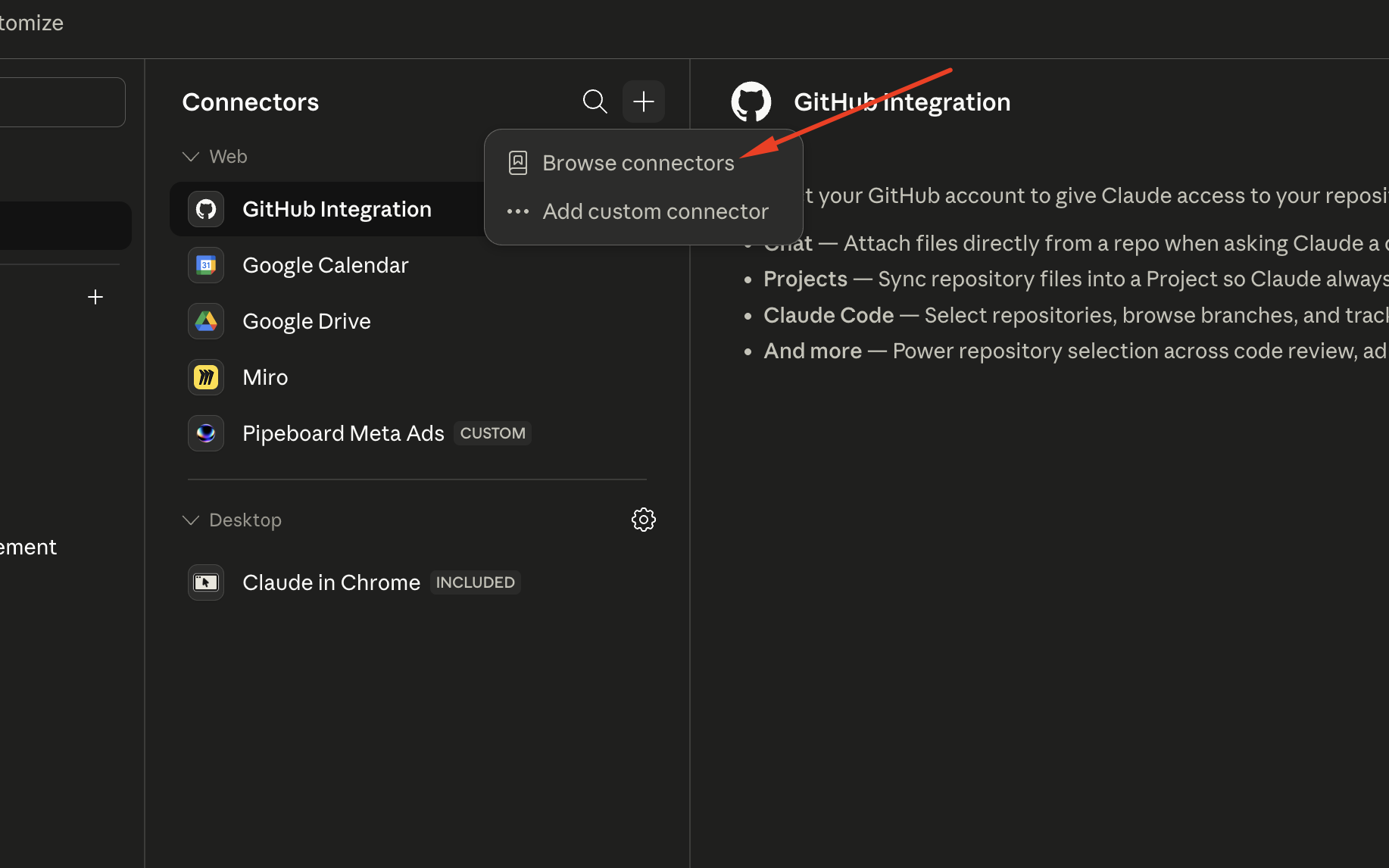Click the highlighted left sidebar item
1389x868 pixels.
pyautogui.click(x=65, y=226)
